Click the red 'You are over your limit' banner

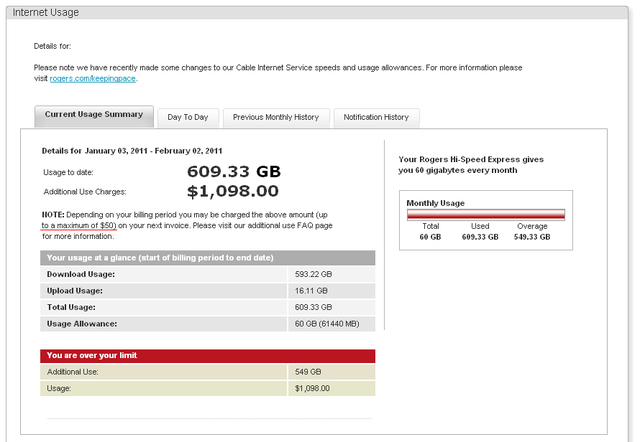[207, 355]
